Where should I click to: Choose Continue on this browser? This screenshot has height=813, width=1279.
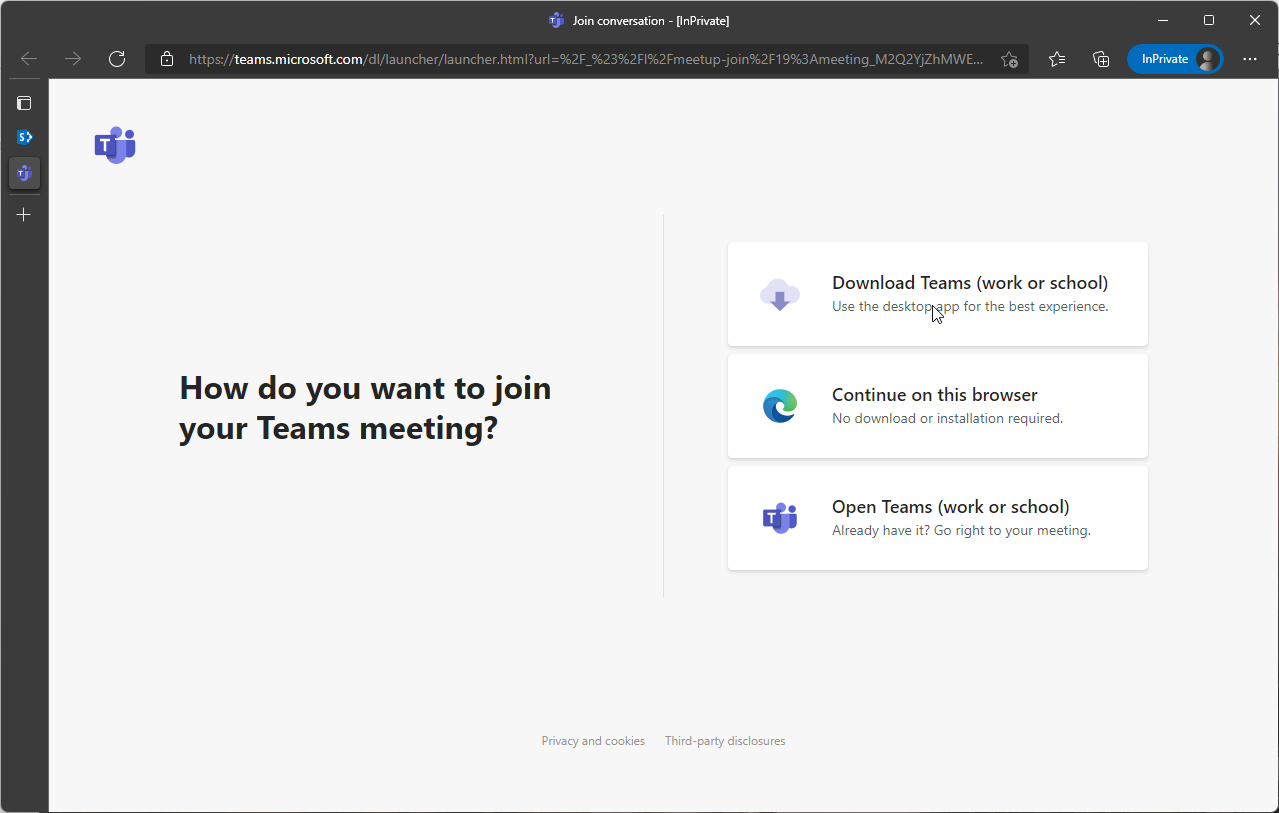coord(938,406)
